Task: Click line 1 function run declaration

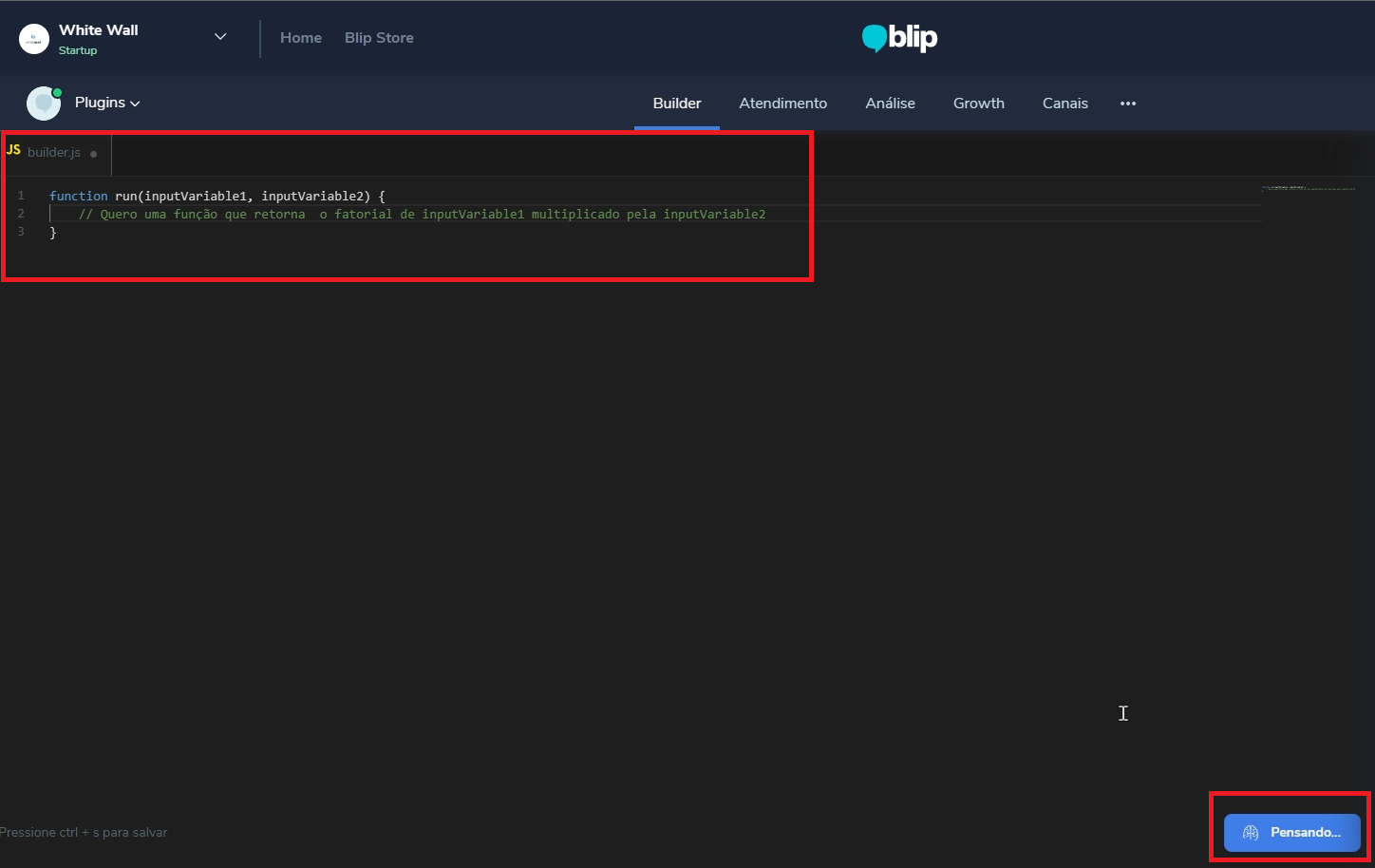Action: click(x=217, y=196)
